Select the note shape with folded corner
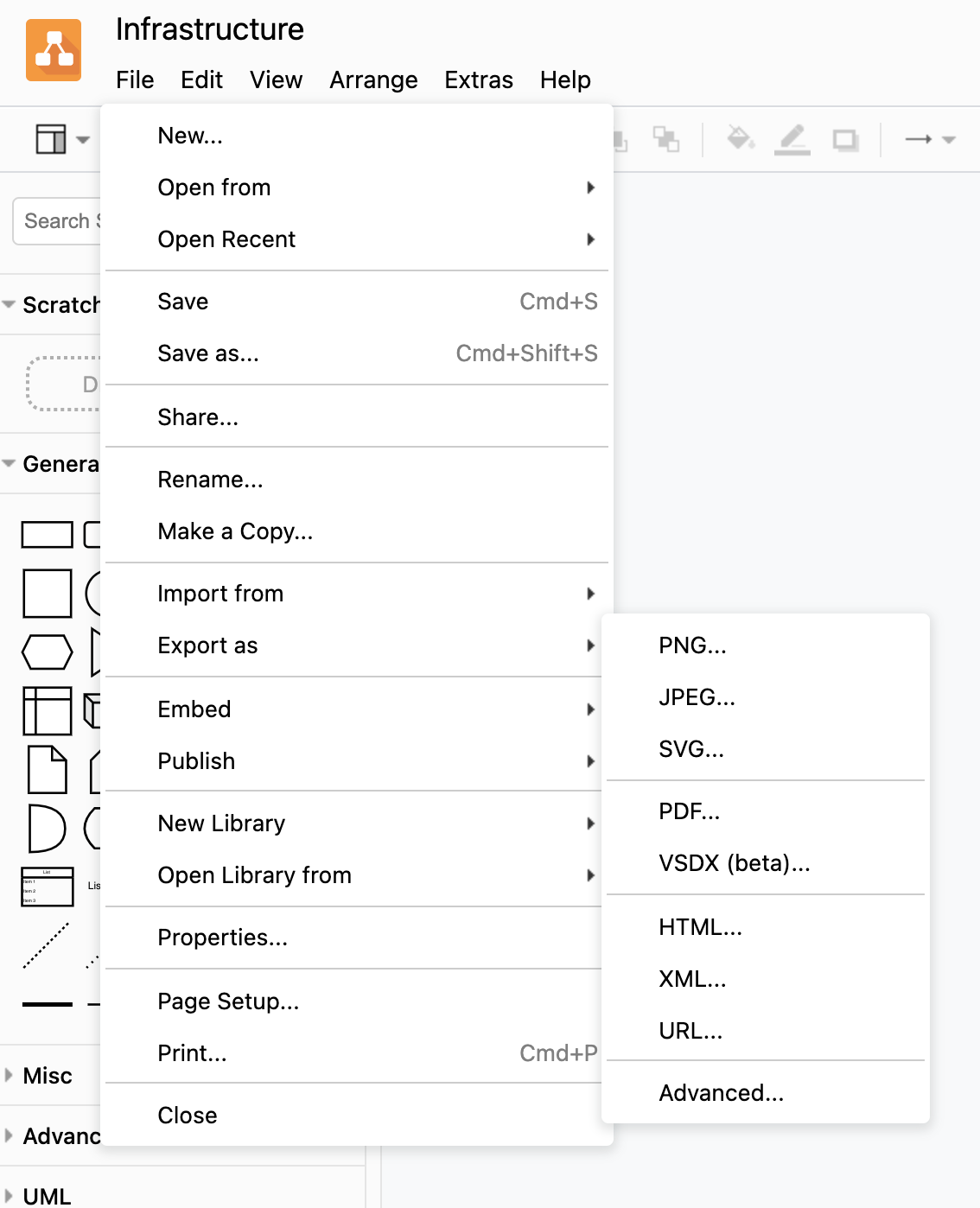 tap(47, 769)
